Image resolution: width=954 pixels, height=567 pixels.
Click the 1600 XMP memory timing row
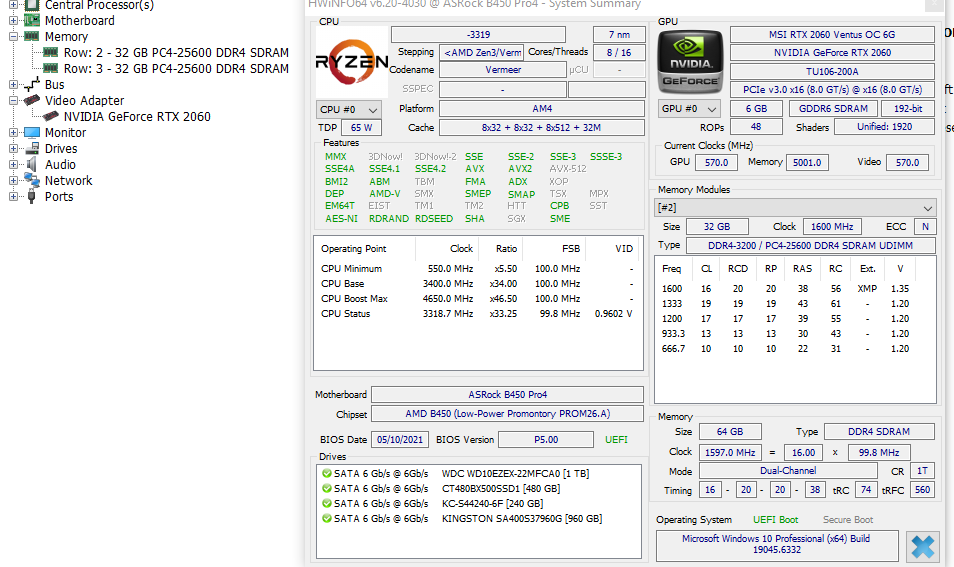pos(785,288)
